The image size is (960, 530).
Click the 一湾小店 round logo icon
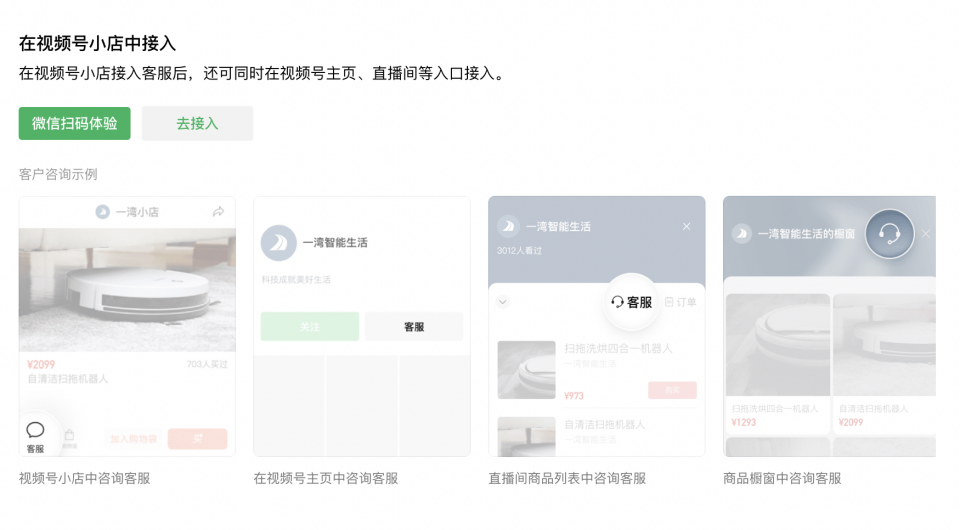102,212
